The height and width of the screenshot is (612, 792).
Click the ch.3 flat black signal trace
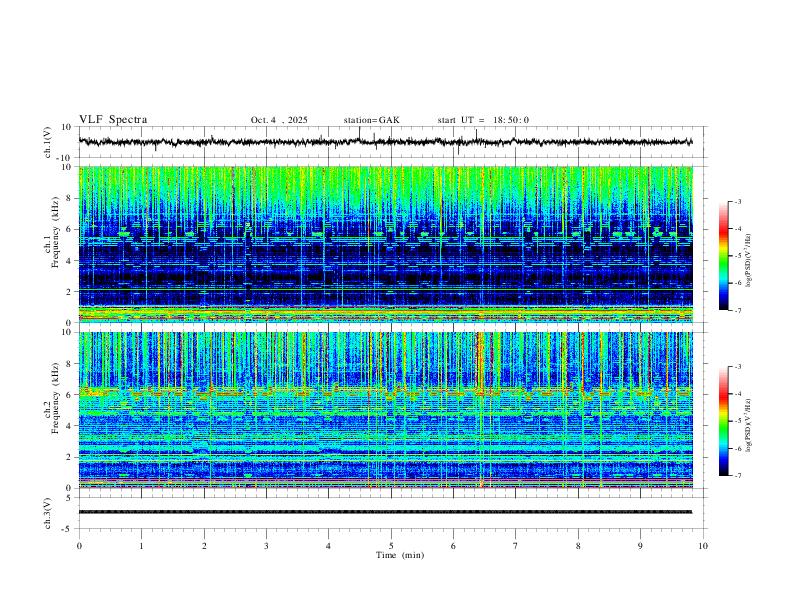(385, 512)
